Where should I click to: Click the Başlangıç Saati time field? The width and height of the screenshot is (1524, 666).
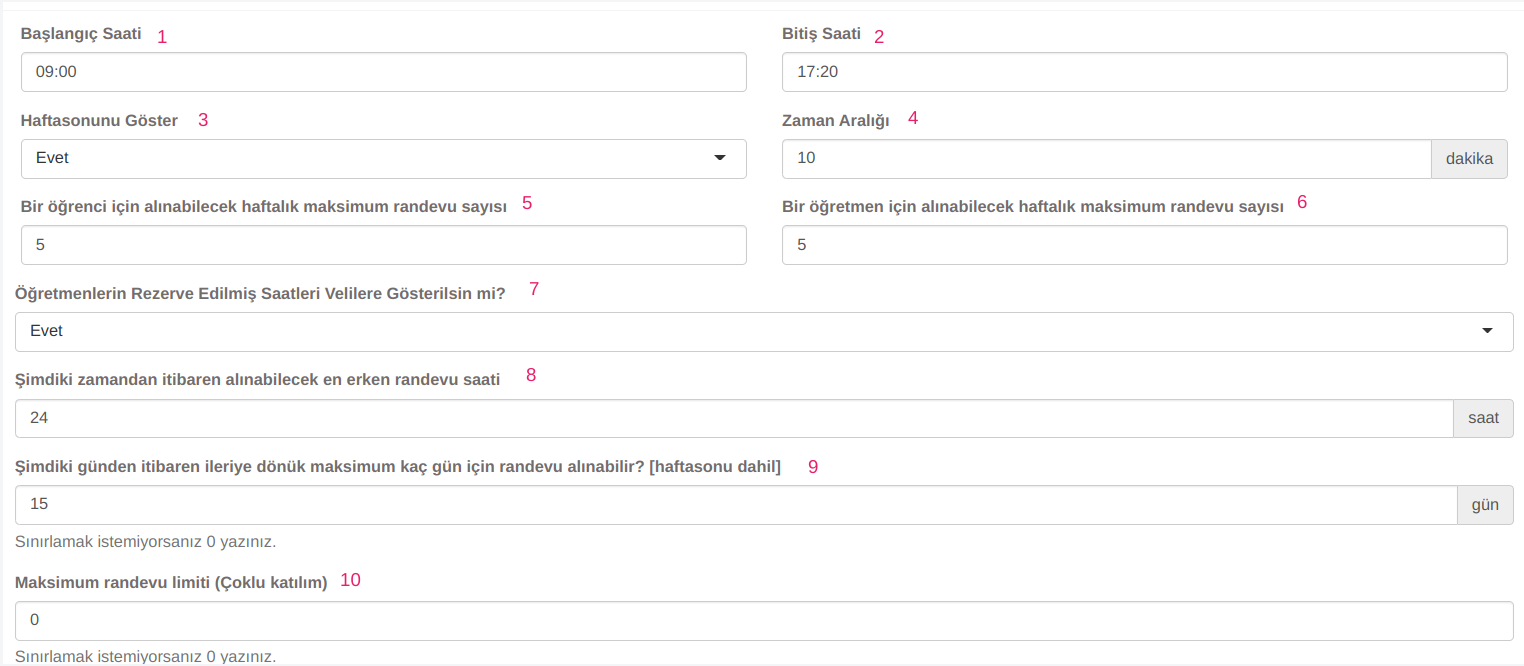pos(383,72)
